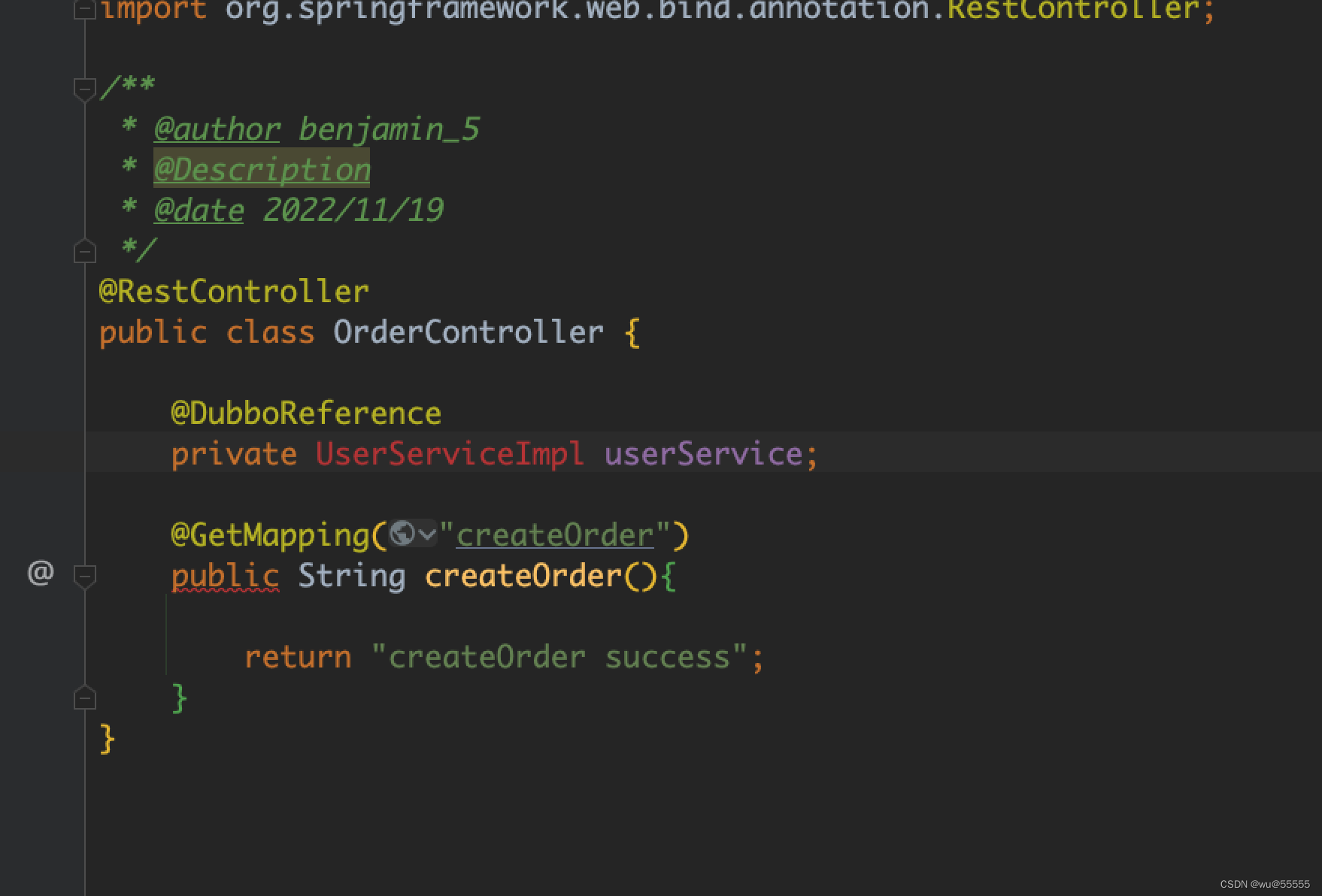Open the dropdown arrow next to globe icon
The width and height of the screenshot is (1322, 896).
tap(426, 534)
